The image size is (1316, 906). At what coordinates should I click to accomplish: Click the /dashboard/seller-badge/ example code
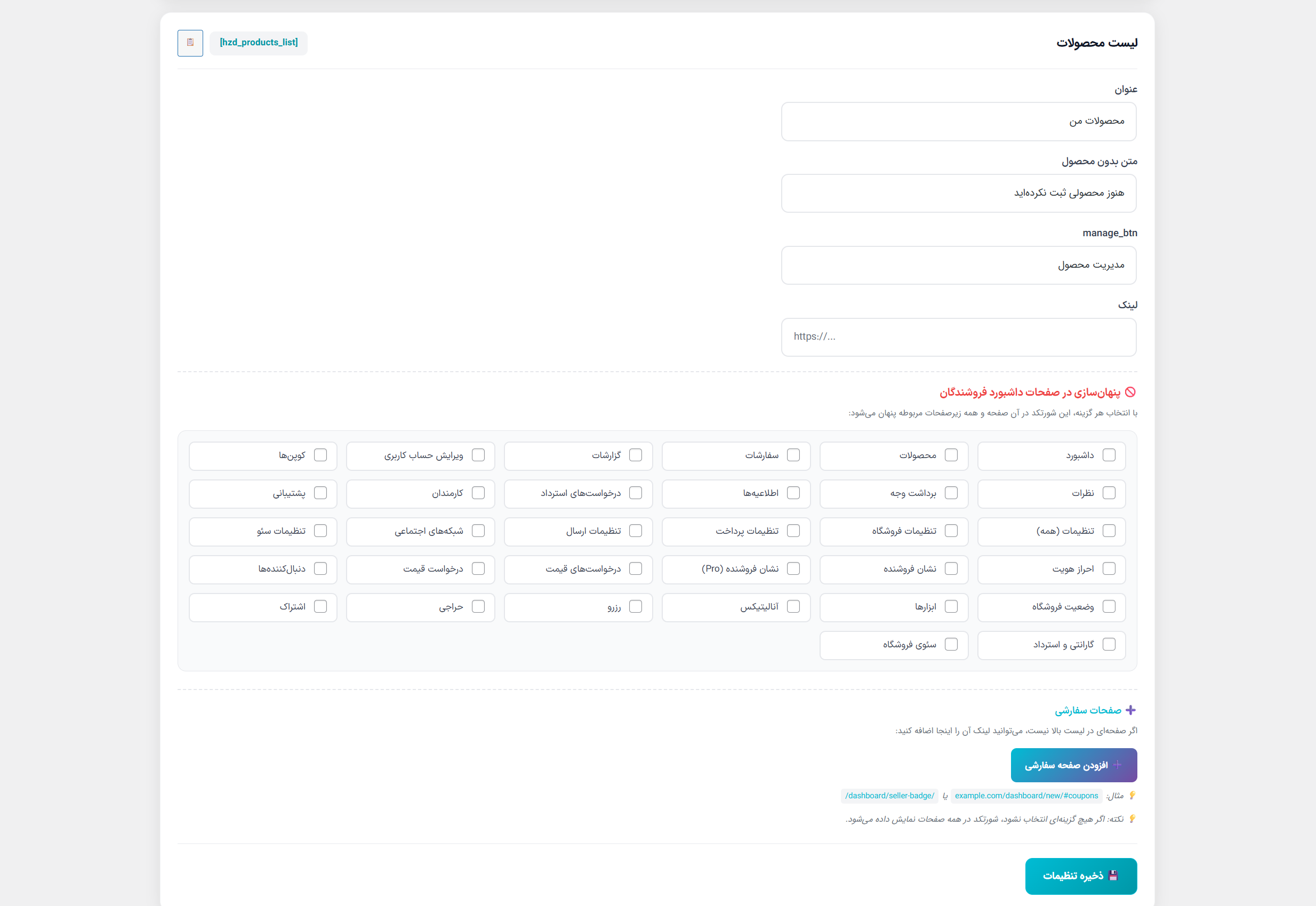[x=889, y=796]
